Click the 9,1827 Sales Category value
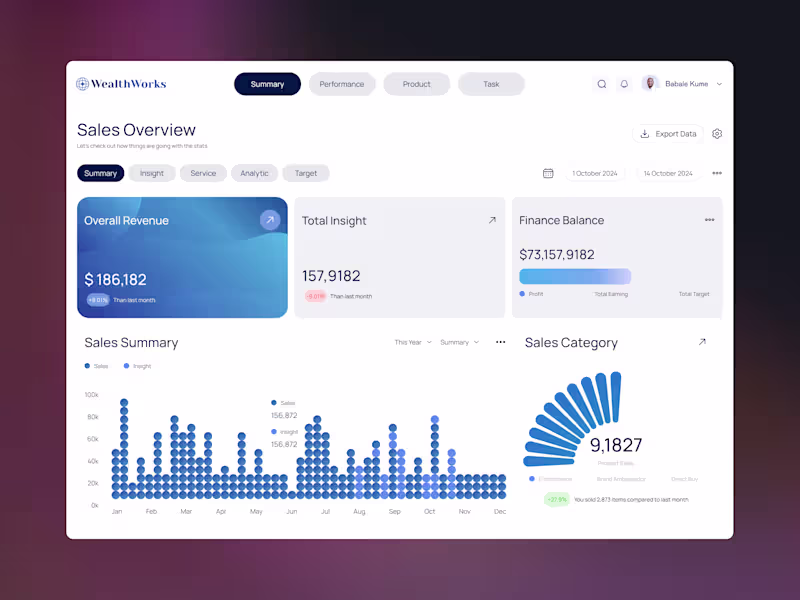The image size is (800, 600). point(616,445)
